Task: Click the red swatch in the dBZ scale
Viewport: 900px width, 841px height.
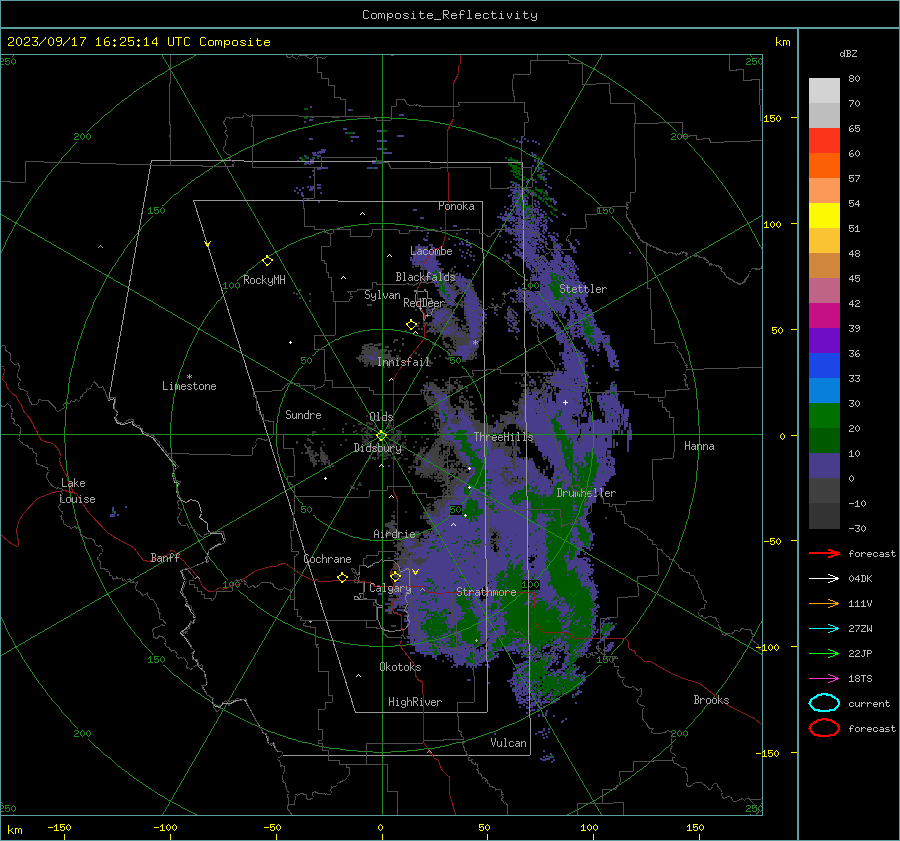Action: [x=824, y=141]
